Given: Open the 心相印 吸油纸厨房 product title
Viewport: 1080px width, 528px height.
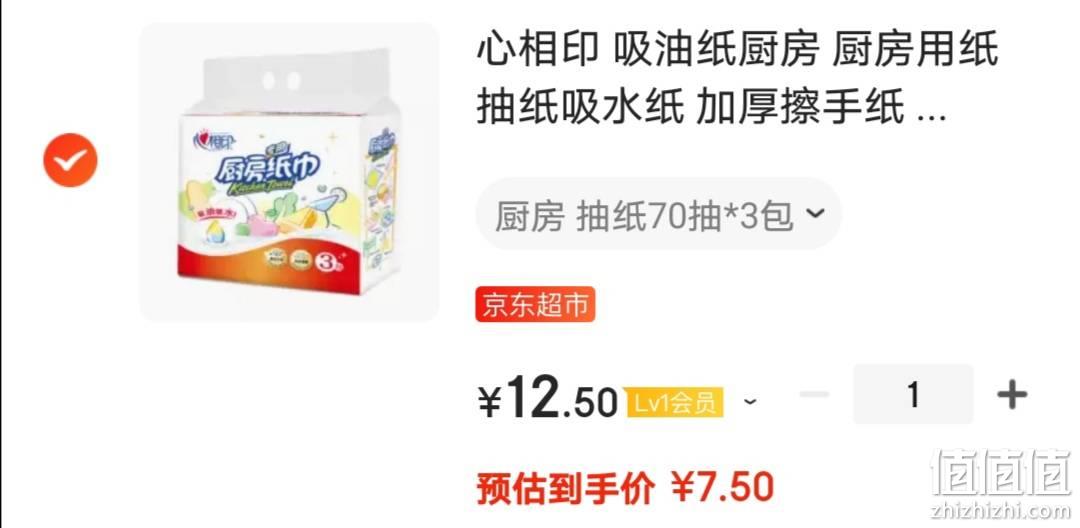Looking at the screenshot, I should click(x=737, y=82).
